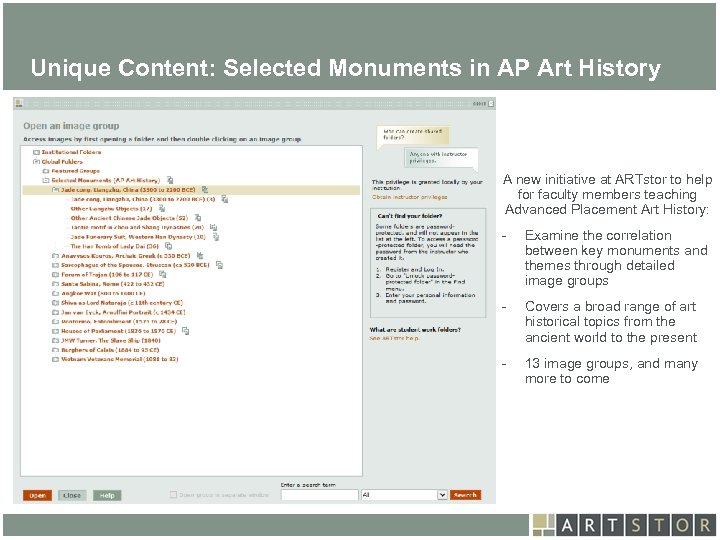
Task: Click the Angkor Wat folder icon
Action: point(55,293)
